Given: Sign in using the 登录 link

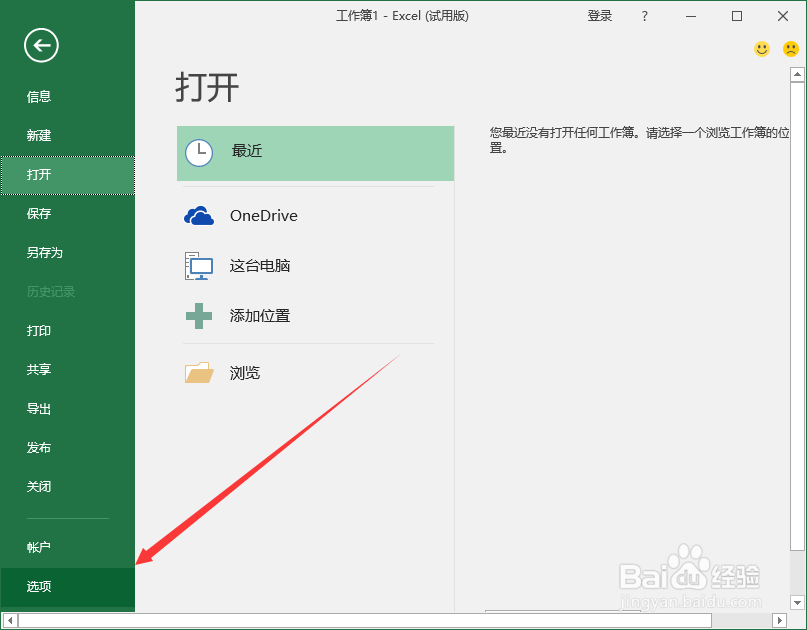Looking at the screenshot, I should (x=600, y=15).
